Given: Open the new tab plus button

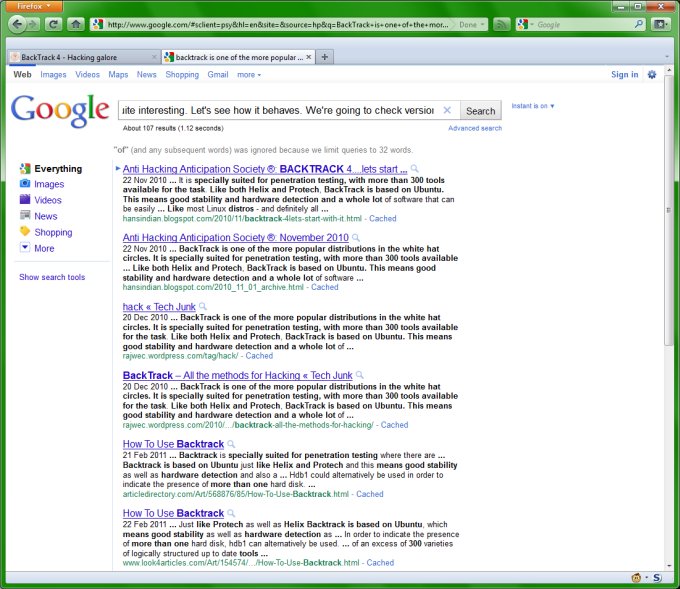Looking at the screenshot, I should point(325,56).
